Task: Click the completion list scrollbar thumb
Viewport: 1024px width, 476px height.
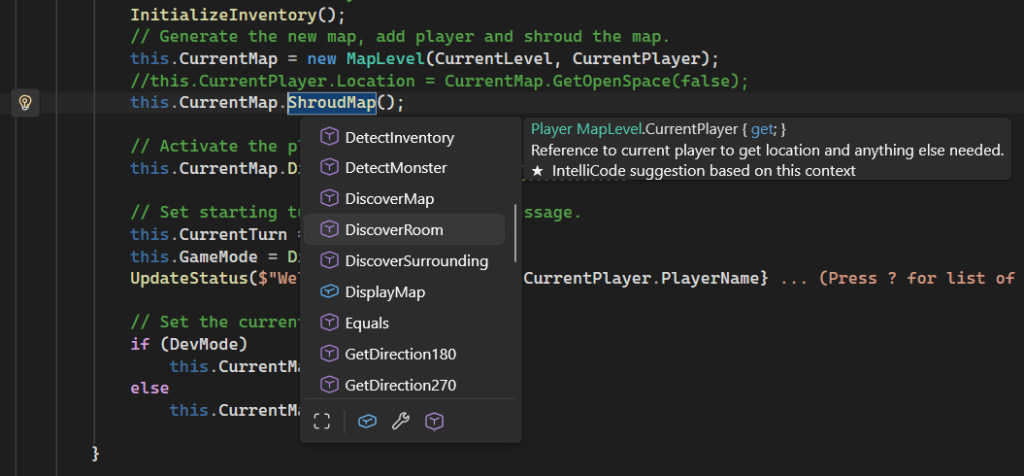Action: tap(515, 233)
